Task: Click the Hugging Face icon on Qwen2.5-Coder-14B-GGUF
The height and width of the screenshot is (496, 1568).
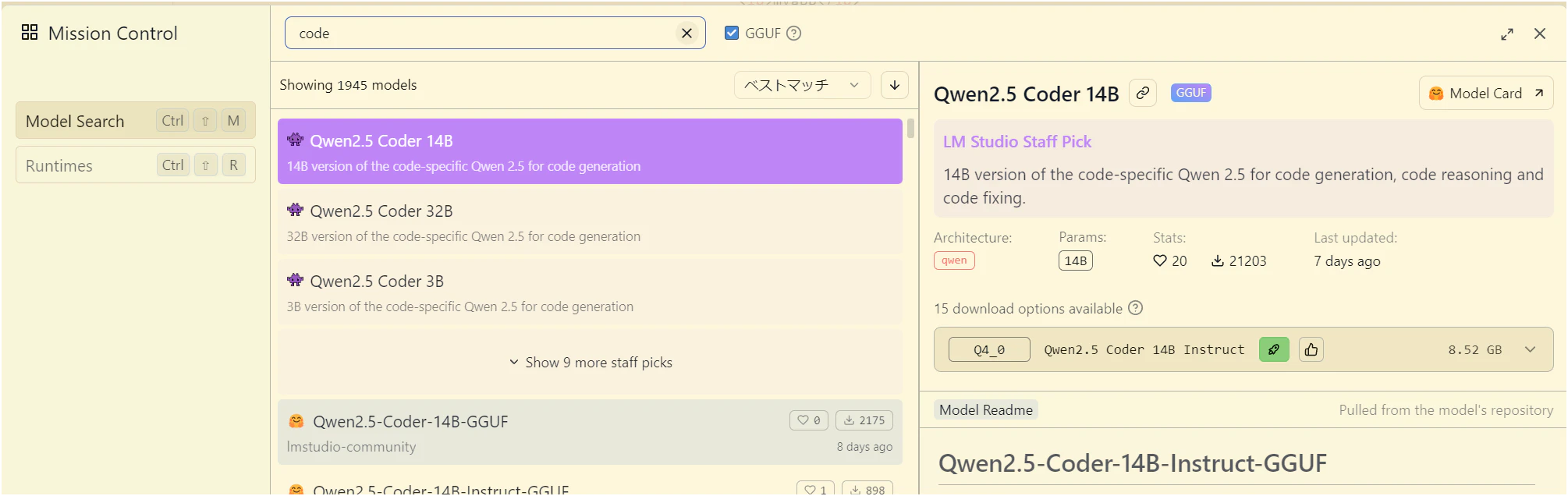Action: (296, 421)
